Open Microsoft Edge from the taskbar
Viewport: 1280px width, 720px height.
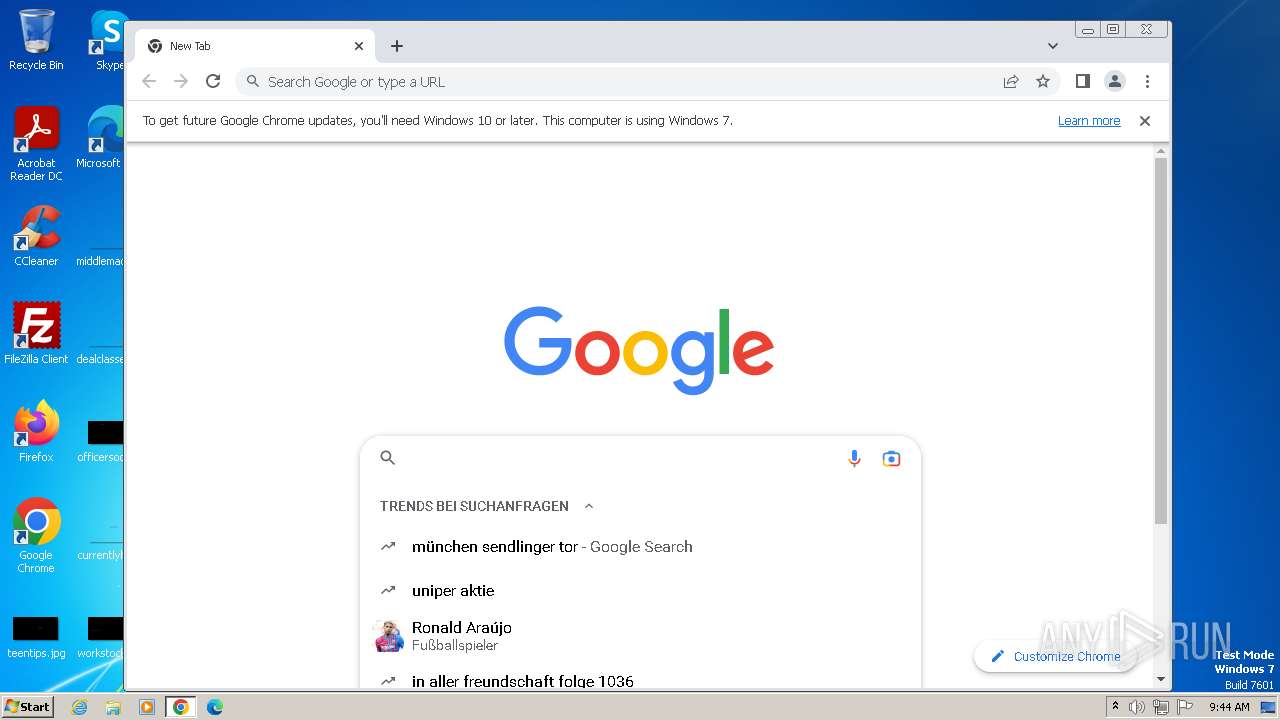[x=215, y=707]
